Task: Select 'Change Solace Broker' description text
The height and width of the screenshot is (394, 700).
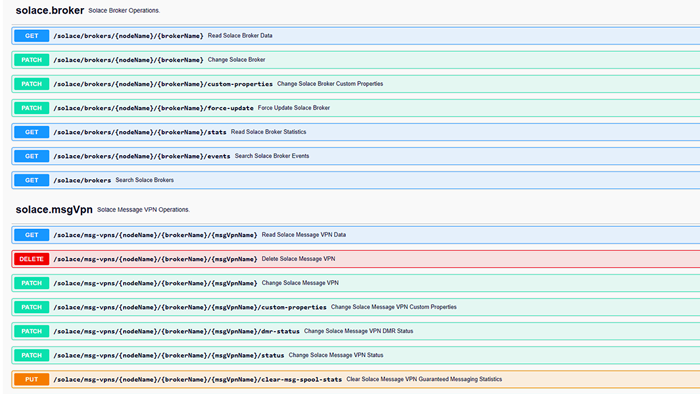Action: pyautogui.click(x=236, y=60)
